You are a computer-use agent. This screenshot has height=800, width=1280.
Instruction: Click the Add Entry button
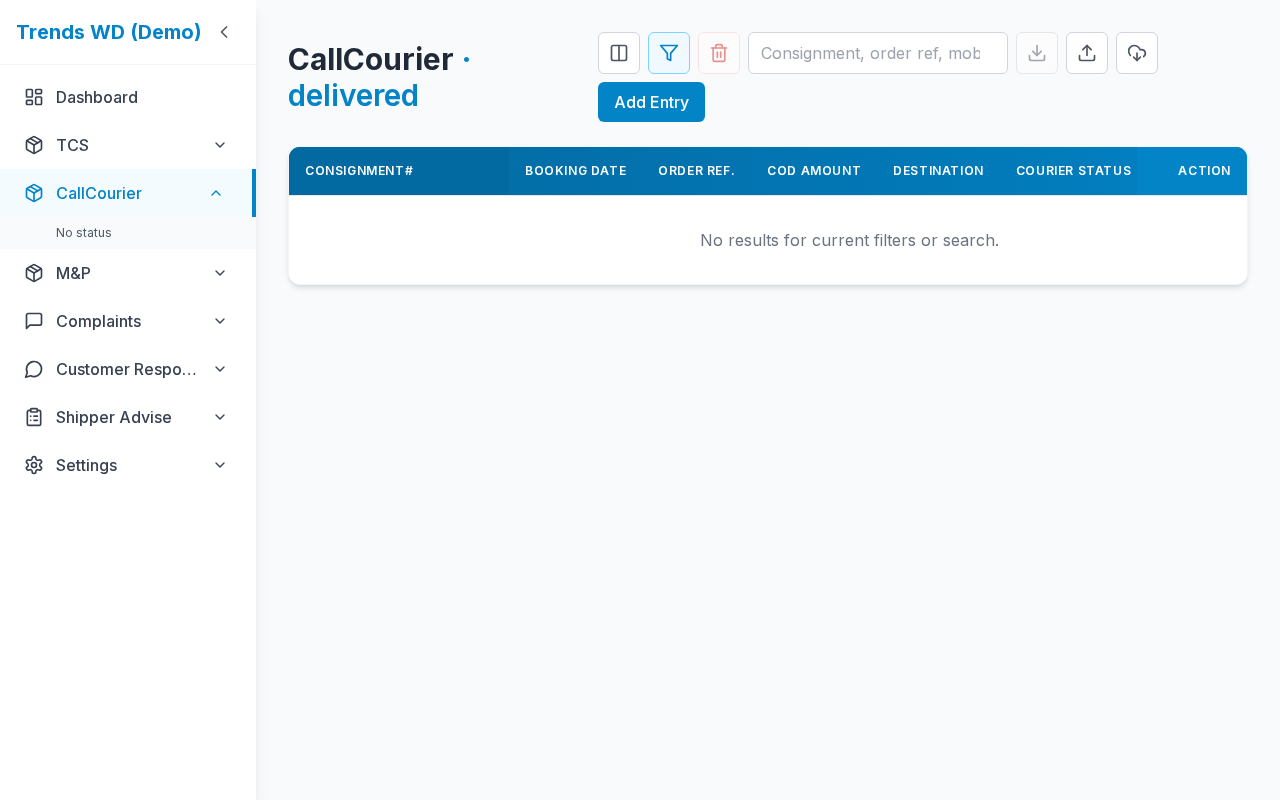pyautogui.click(x=651, y=102)
